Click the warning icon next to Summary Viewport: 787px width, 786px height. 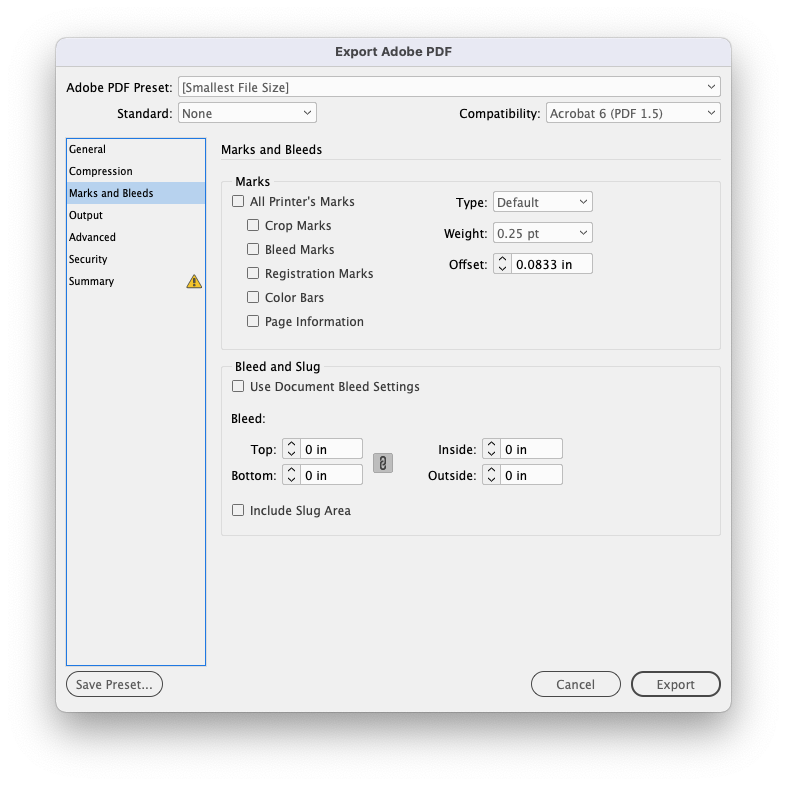194,282
